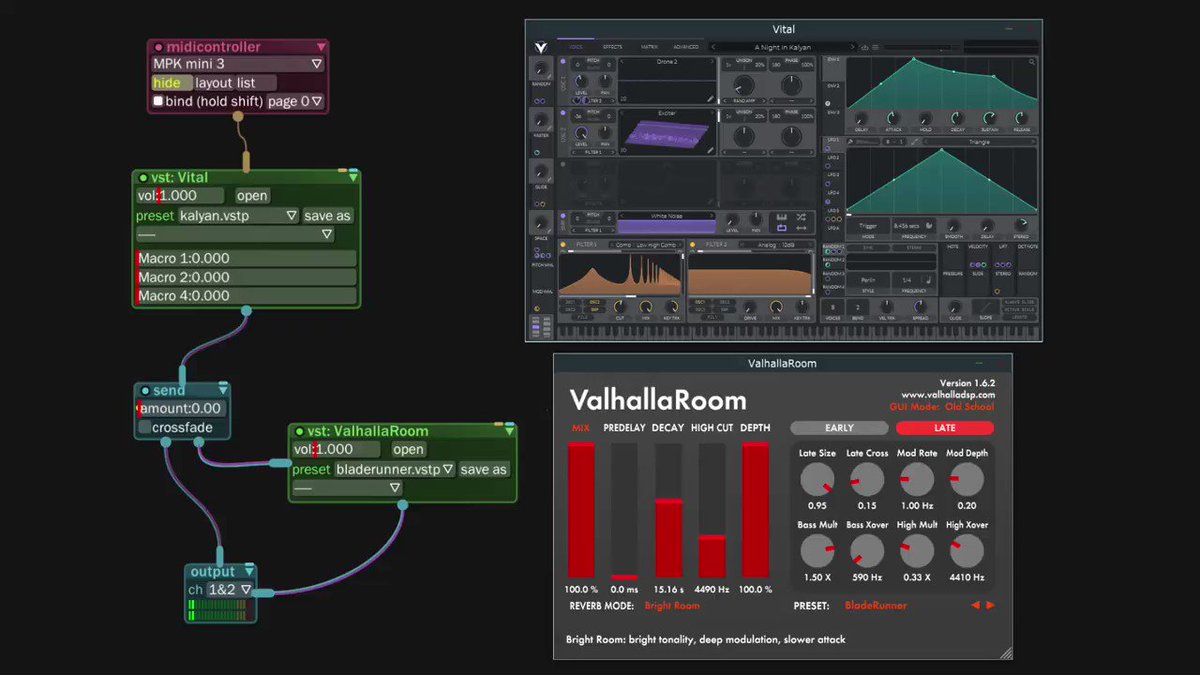Open the kalyan.vstp preset dropdown
The height and width of the screenshot is (675, 1200).
[x=238, y=215]
